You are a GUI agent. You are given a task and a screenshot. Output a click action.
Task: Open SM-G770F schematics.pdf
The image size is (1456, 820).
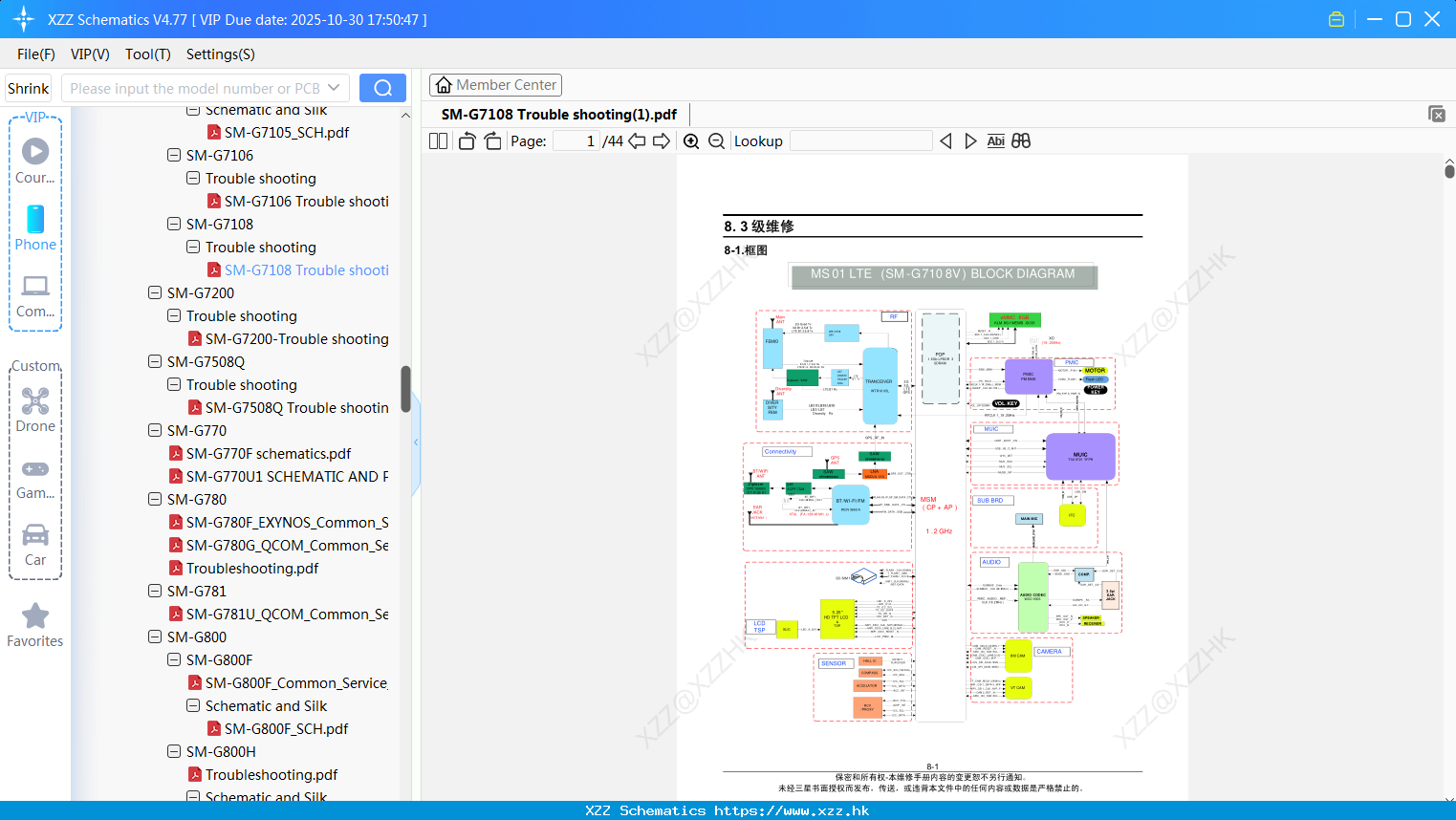click(269, 453)
